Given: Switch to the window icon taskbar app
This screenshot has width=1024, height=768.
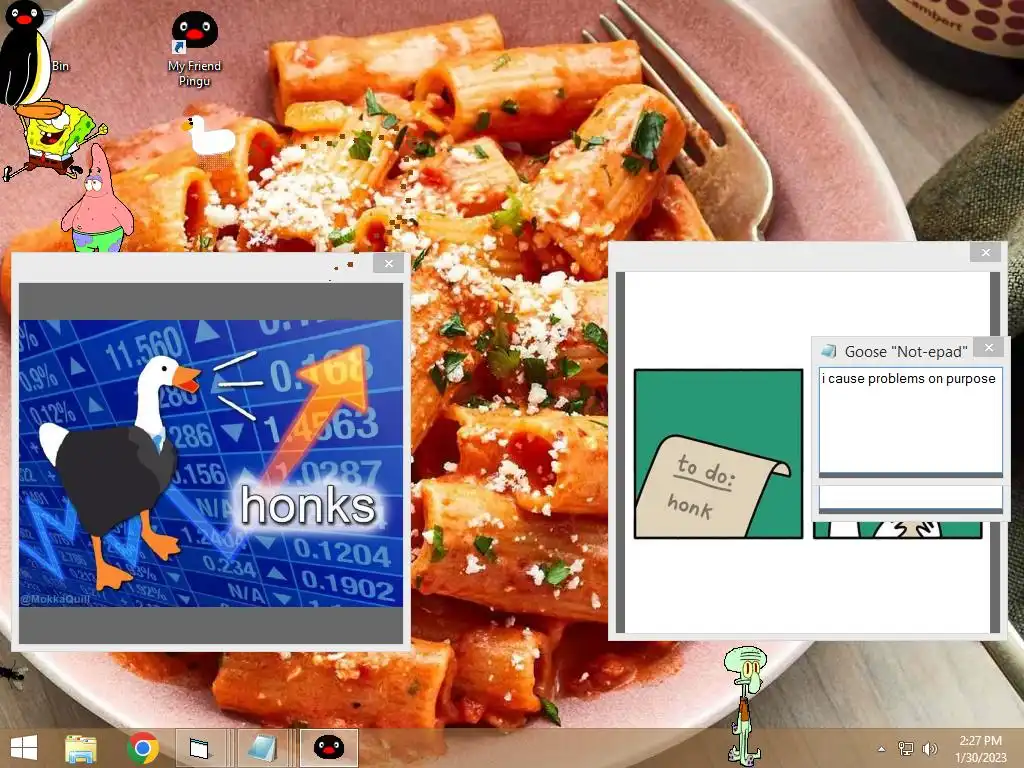Looking at the screenshot, I should pos(200,748).
